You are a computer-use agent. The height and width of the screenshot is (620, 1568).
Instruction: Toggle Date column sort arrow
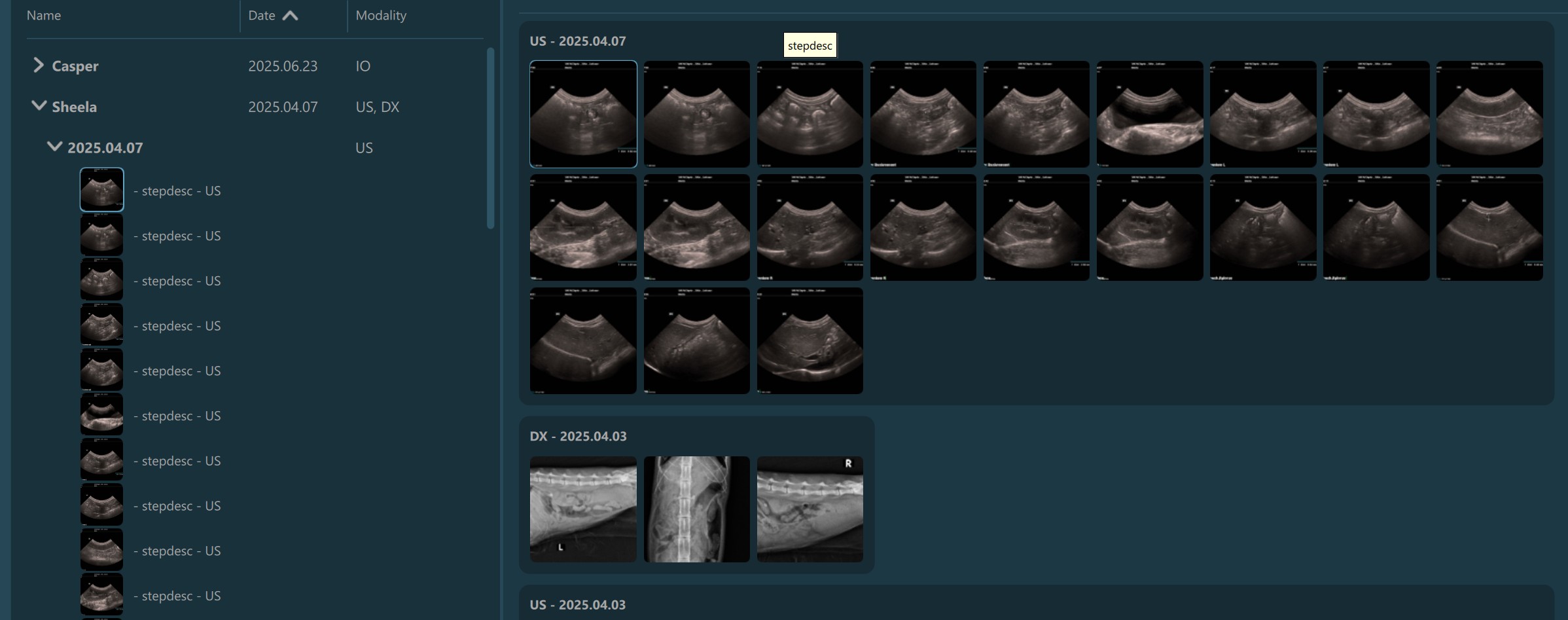[290, 16]
